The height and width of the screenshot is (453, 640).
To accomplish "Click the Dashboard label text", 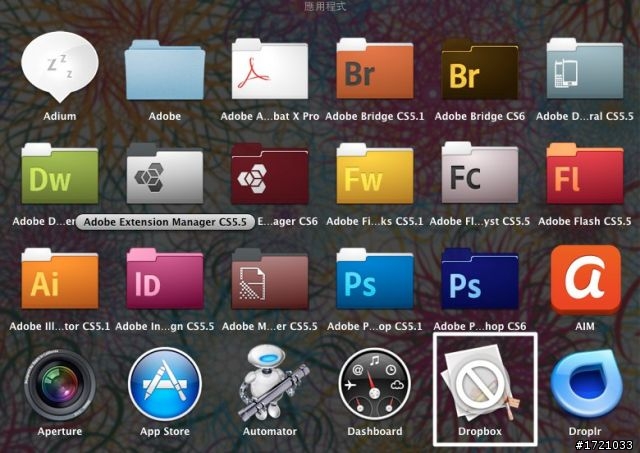I will (375, 431).
